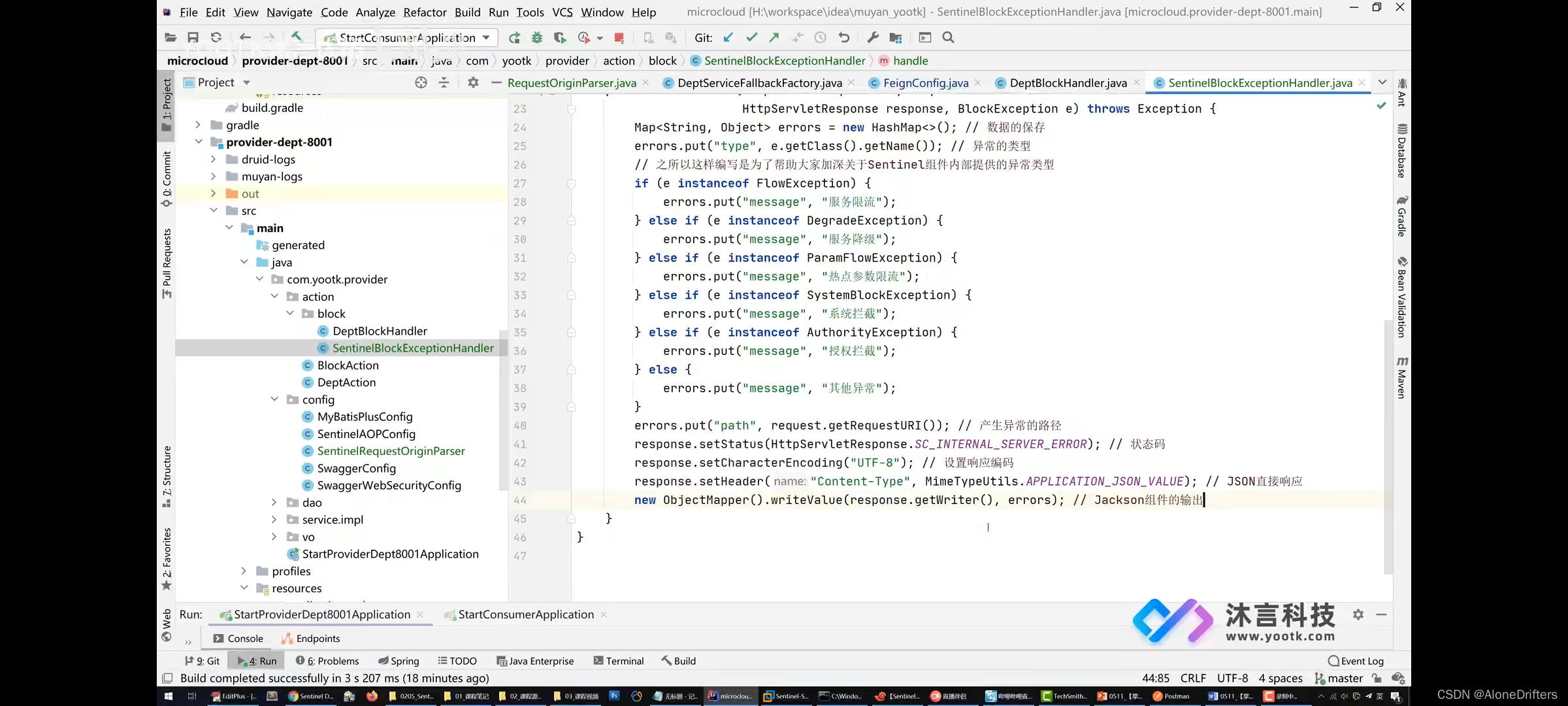Click the Debug bug icon
Viewport: 1568px width, 706px height.
point(537,38)
